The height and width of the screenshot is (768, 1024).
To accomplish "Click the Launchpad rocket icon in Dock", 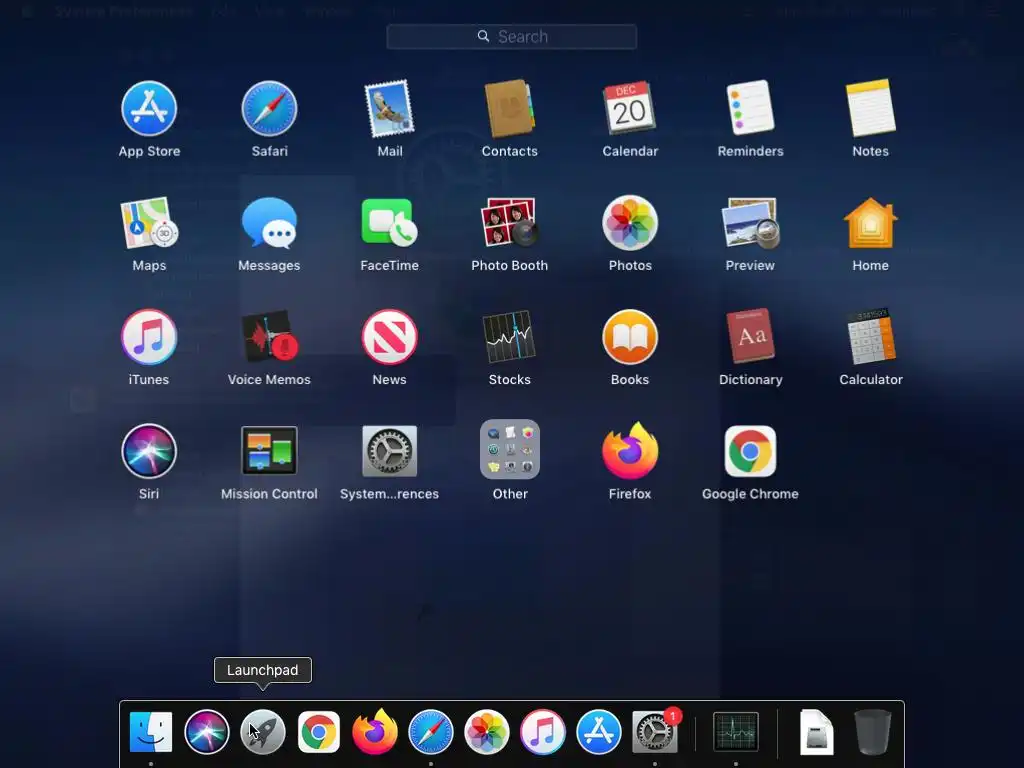I will [263, 732].
